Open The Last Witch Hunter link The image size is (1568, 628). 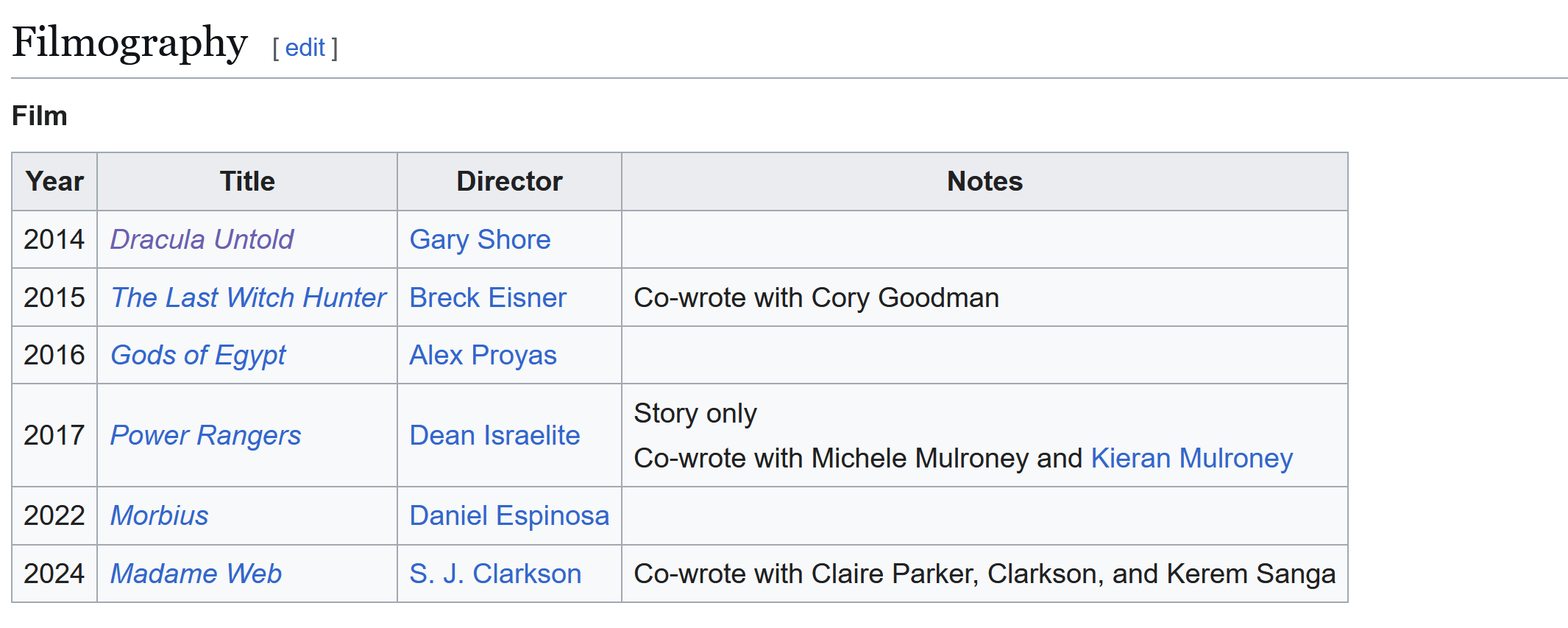pos(248,297)
